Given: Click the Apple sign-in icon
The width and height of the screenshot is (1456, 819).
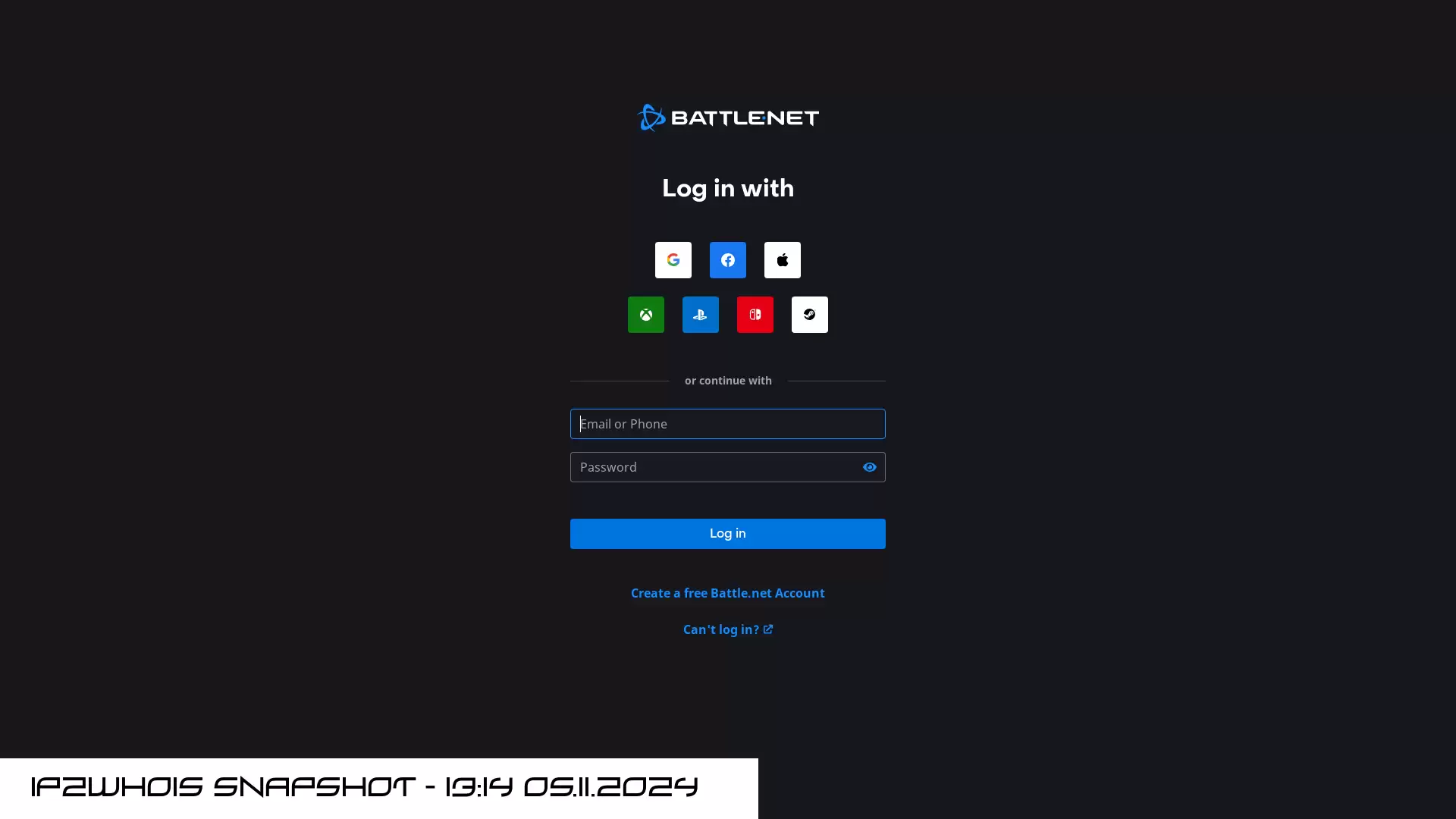Looking at the screenshot, I should pyautogui.click(x=782, y=260).
